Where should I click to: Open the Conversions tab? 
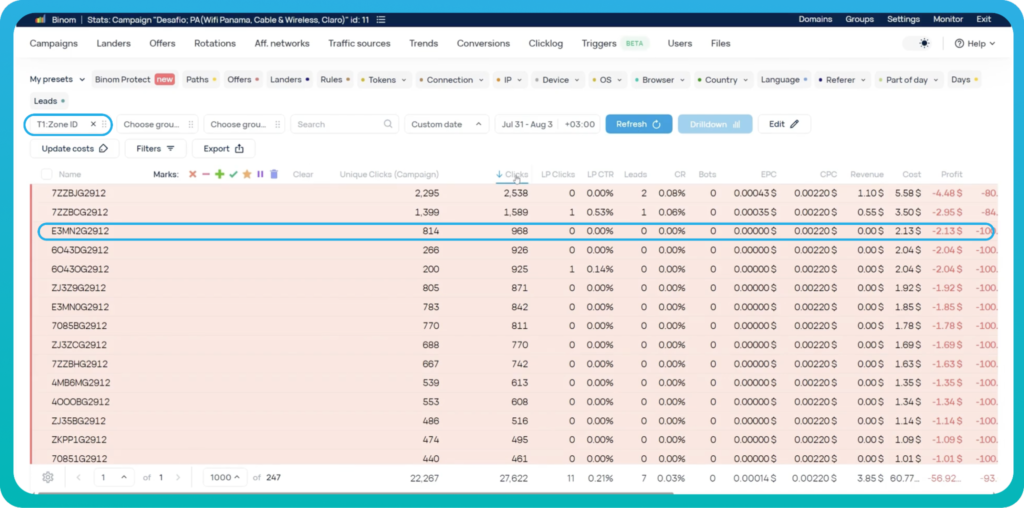coord(483,44)
